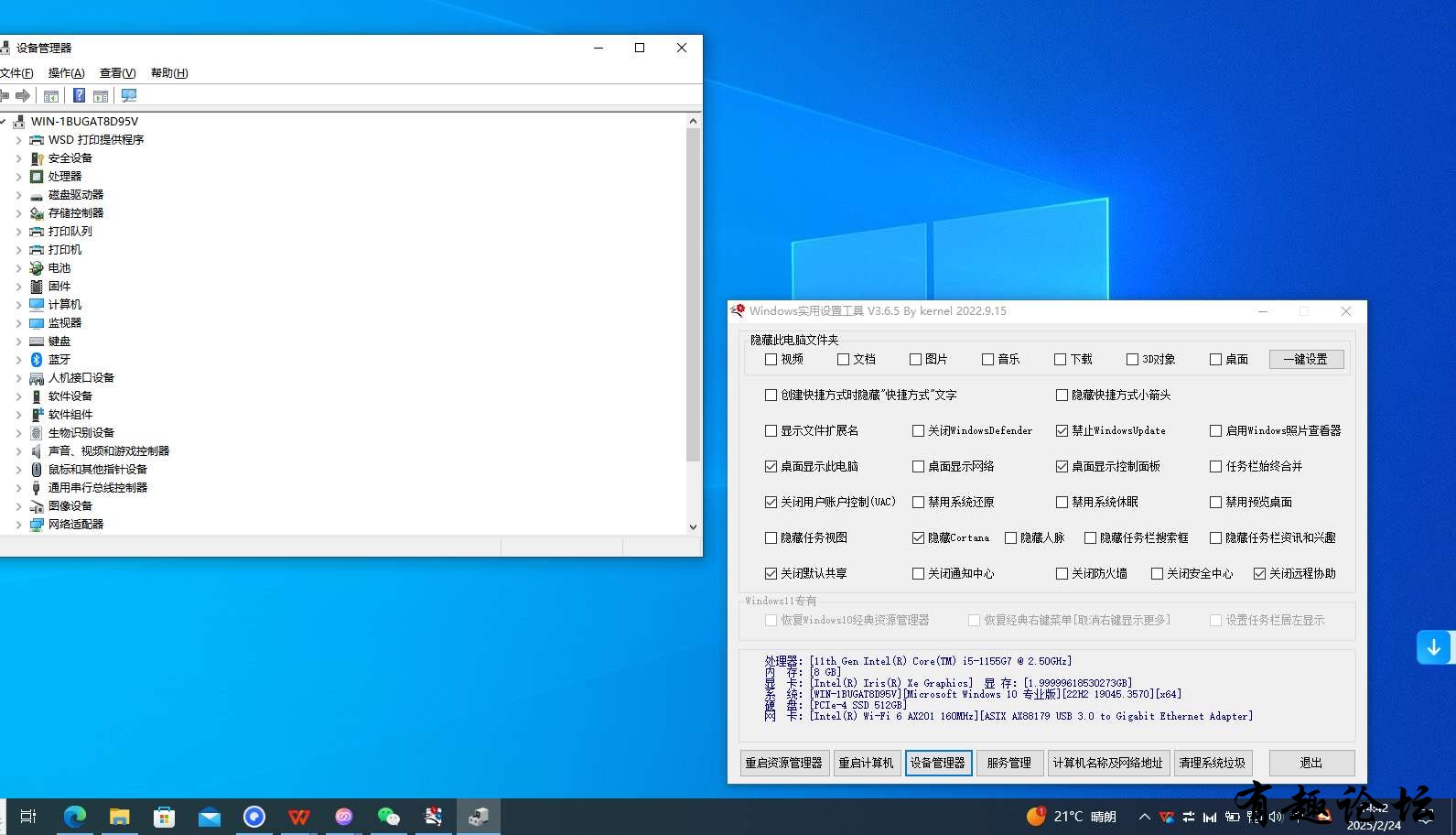Select the WIN-1BUGAT8D95V root node

tap(84, 121)
